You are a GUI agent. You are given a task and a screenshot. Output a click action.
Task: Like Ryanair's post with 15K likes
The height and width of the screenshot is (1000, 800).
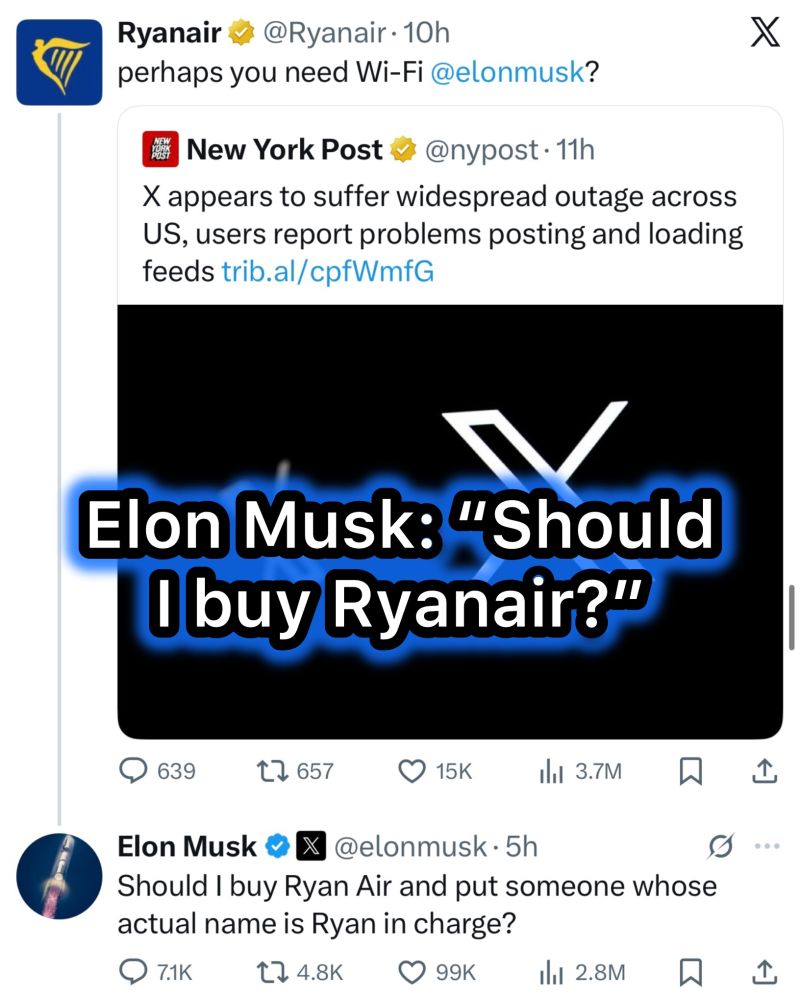412,771
